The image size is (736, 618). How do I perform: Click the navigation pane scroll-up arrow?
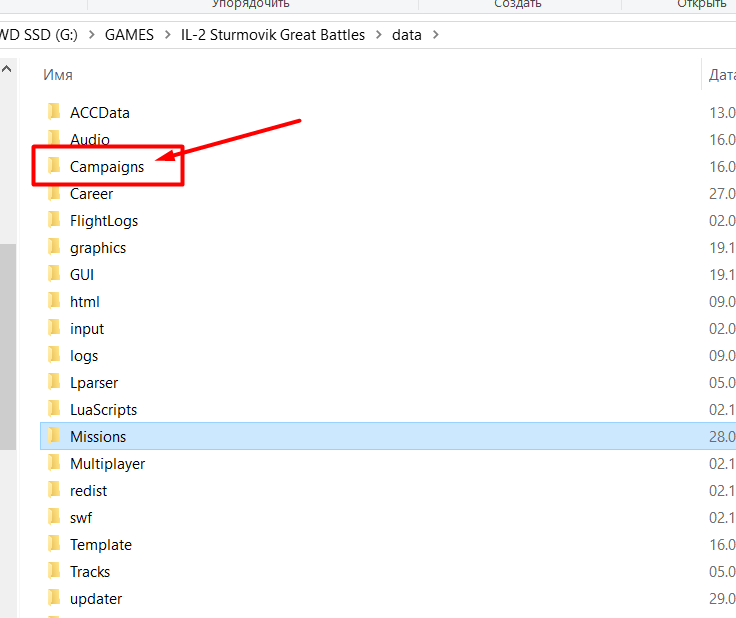[x=7, y=69]
